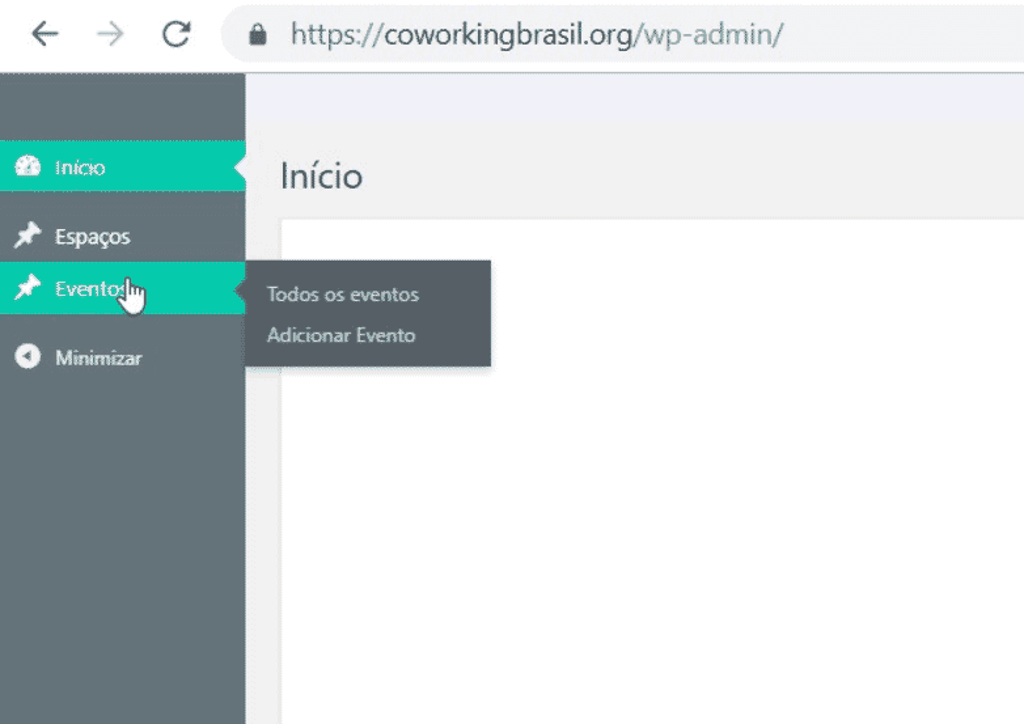Click the browser forward arrow
Screen dimensions: 1024x724
[110, 34]
